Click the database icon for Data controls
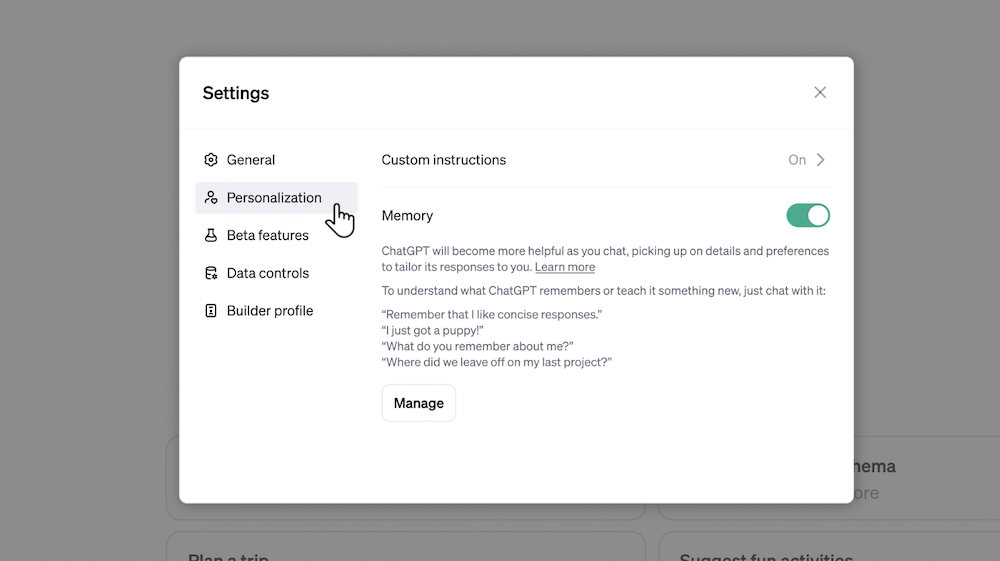The height and width of the screenshot is (561, 1000). click(211, 273)
